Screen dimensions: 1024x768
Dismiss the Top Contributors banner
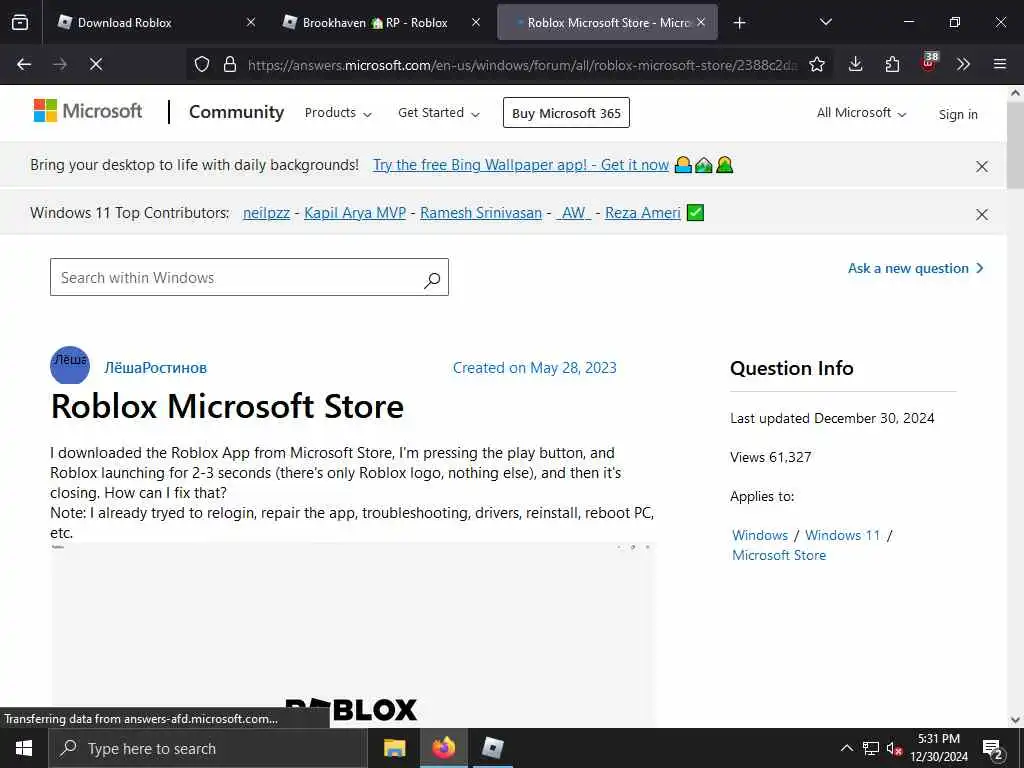(x=982, y=214)
